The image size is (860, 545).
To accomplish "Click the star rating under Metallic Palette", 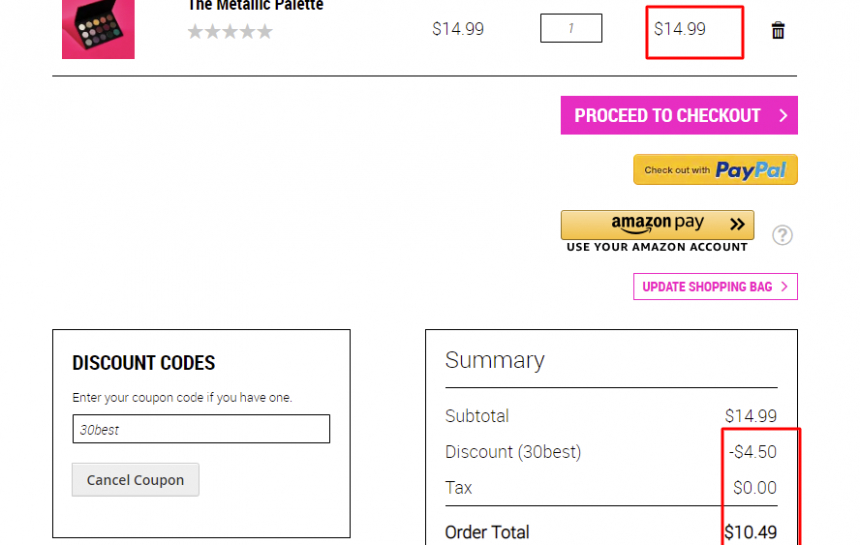I will click(x=230, y=31).
